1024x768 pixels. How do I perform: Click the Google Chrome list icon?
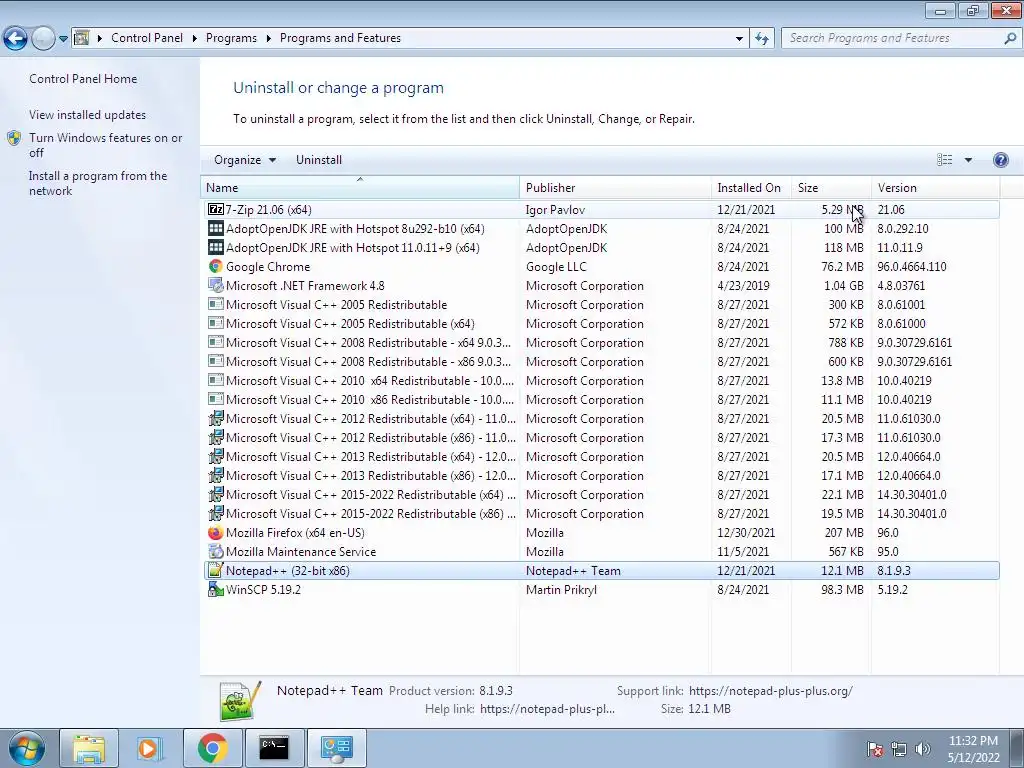tap(216, 266)
